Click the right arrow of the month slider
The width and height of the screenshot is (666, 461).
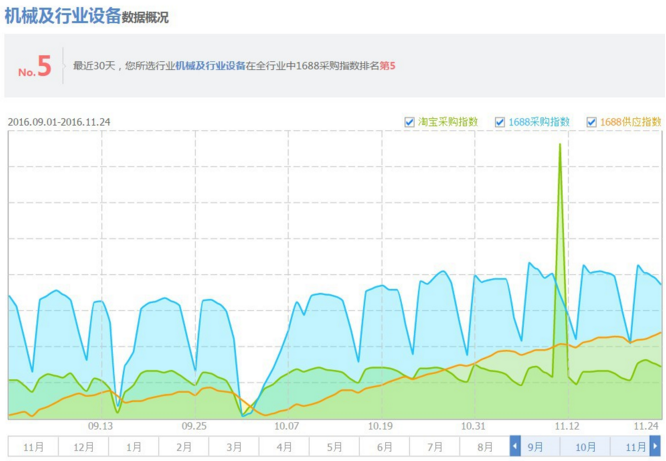pyautogui.click(x=655, y=447)
